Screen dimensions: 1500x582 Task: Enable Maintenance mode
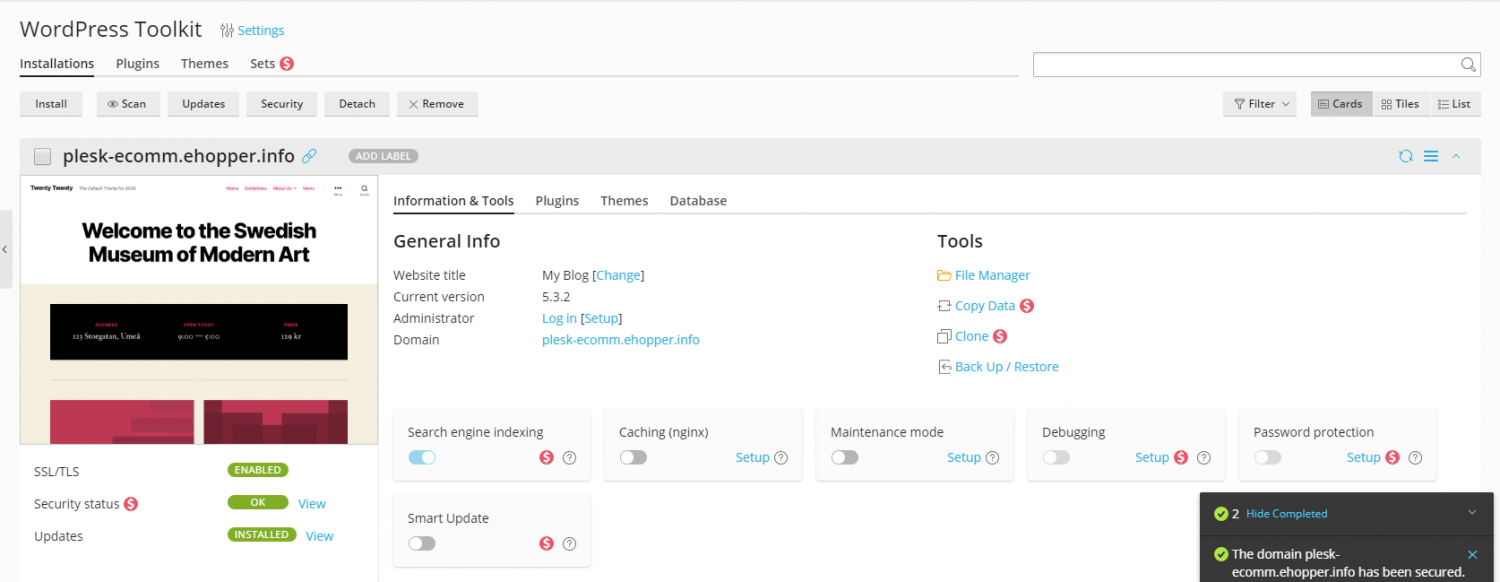click(x=844, y=456)
